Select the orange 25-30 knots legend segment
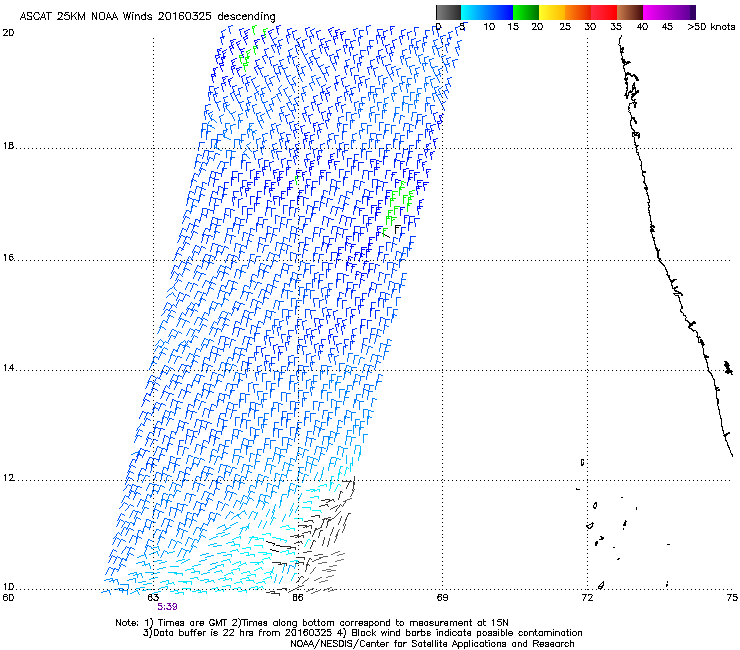The height and width of the screenshot is (650, 740). point(578,12)
